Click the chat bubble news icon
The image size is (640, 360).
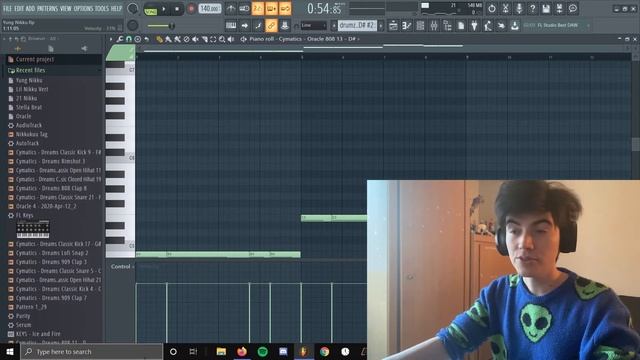click(x=573, y=8)
